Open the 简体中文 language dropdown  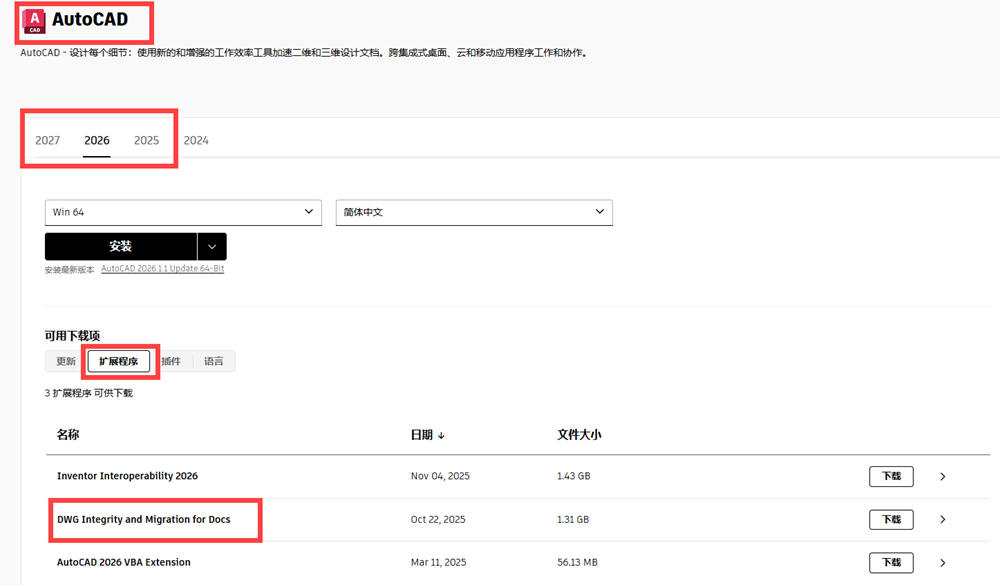point(474,212)
